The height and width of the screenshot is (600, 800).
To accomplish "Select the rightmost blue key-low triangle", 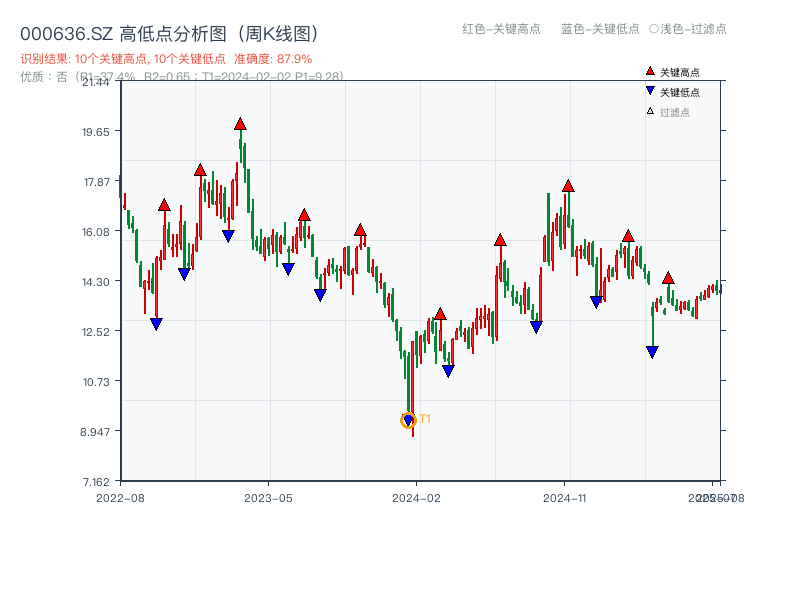I will [x=652, y=351].
